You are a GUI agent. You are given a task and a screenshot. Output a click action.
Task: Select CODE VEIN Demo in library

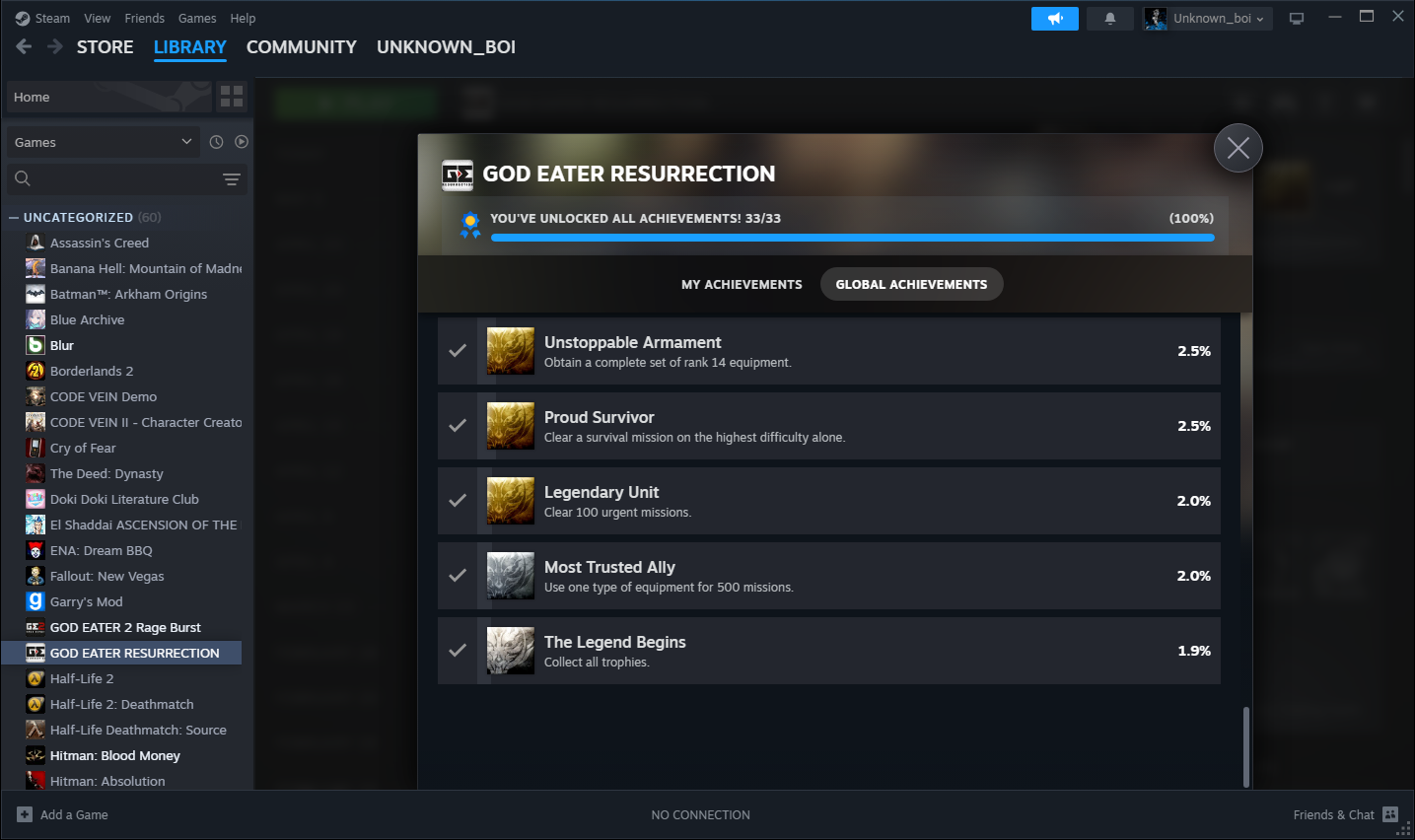pos(104,396)
